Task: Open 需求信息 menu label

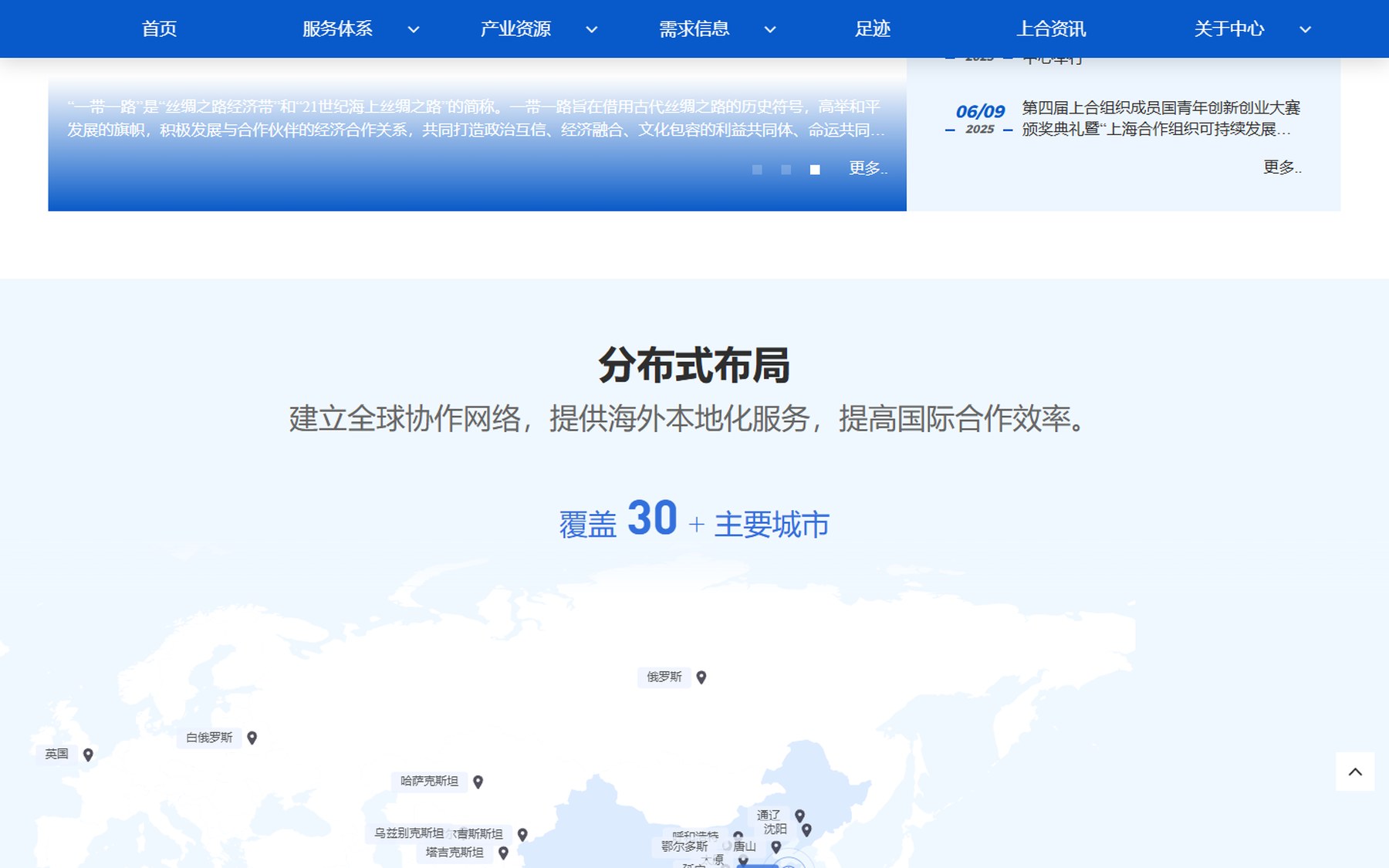Action: [x=694, y=29]
